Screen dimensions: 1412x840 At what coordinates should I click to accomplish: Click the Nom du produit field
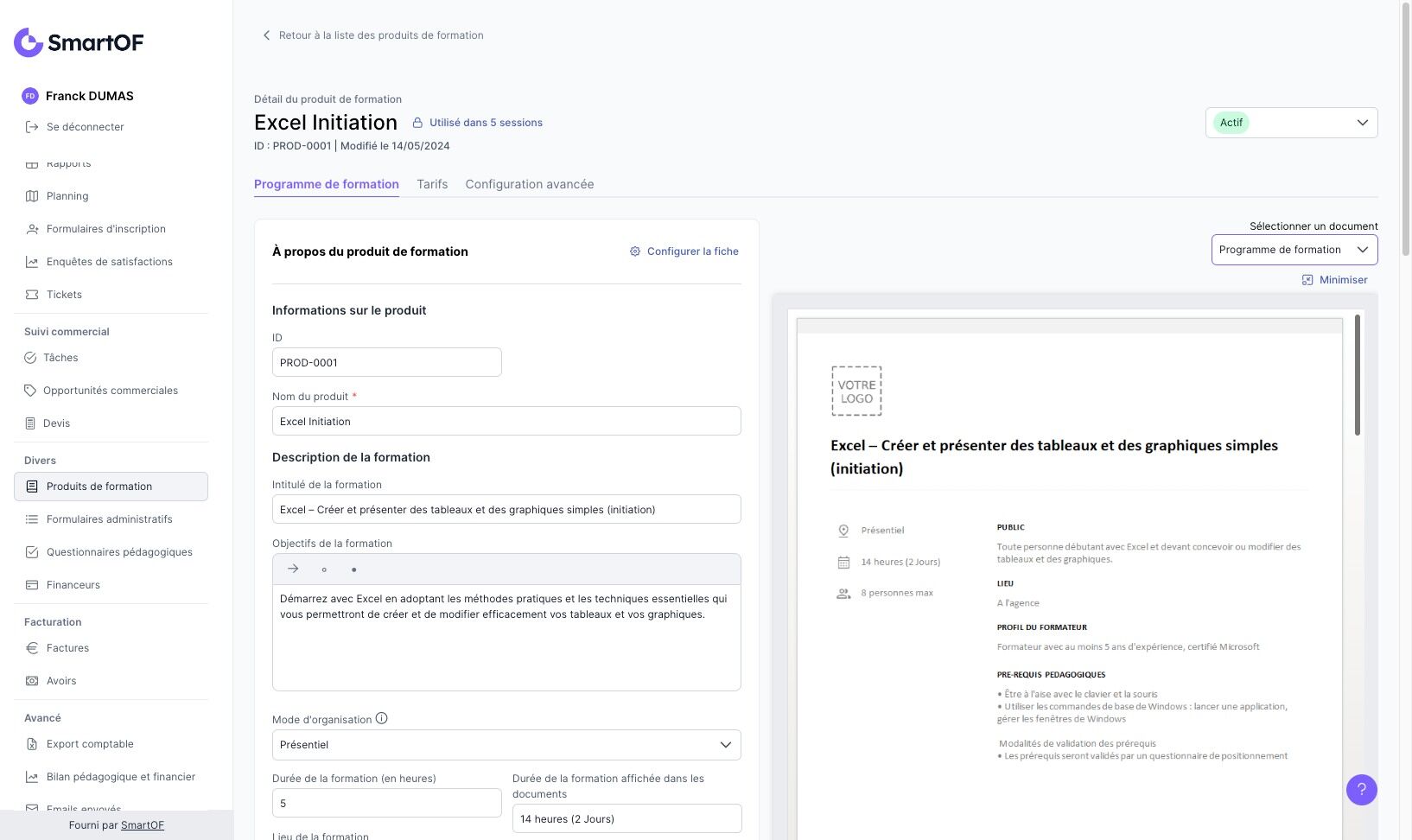click(x=506, y=421)
